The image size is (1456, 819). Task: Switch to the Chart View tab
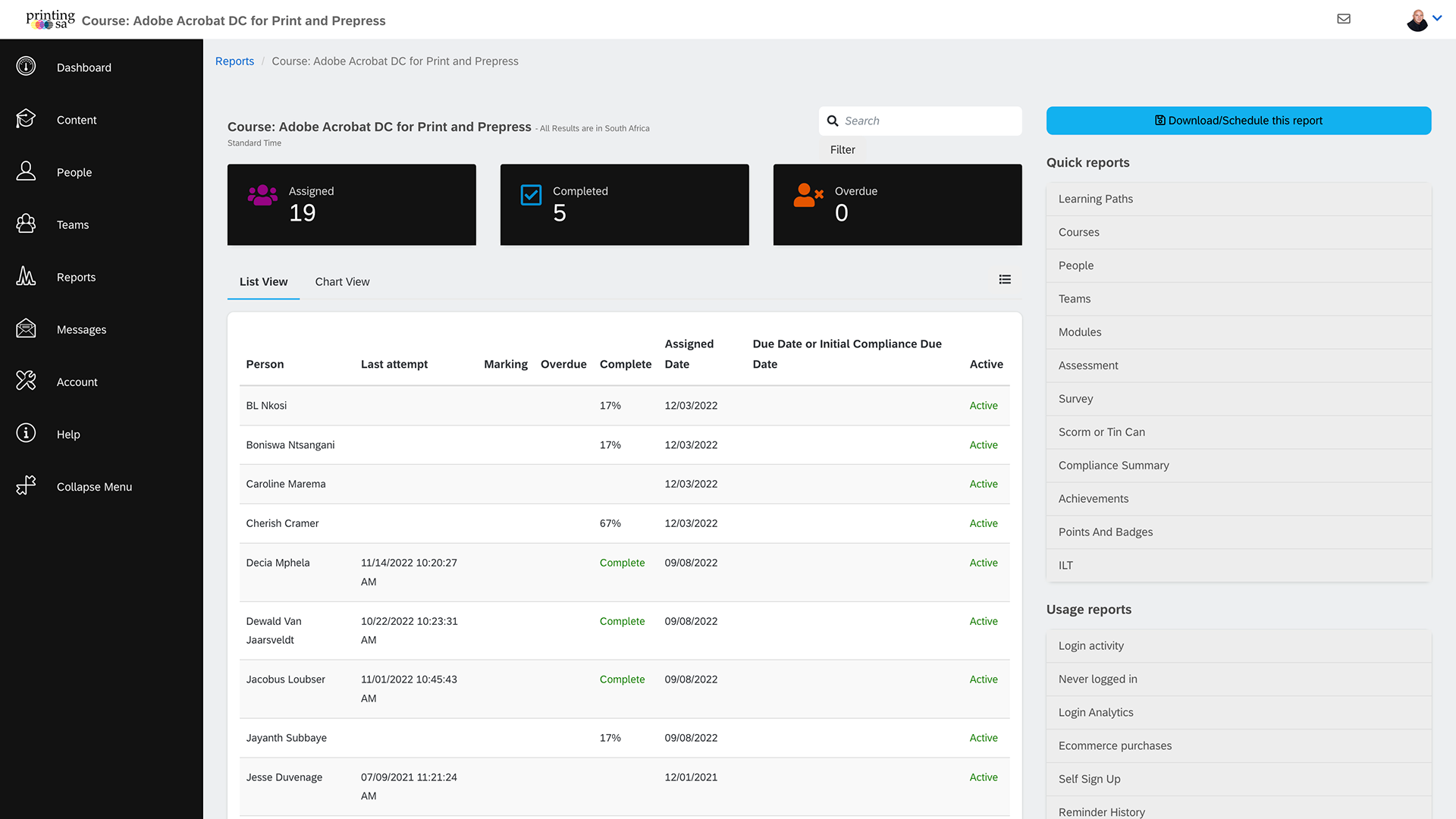[x=342, y=282]
